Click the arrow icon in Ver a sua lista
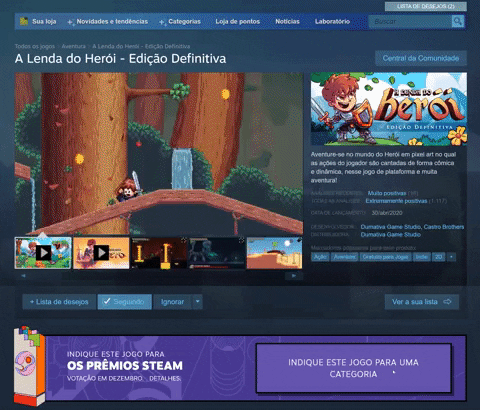Viewport: 480px width, 410px height. coord(447,302)
